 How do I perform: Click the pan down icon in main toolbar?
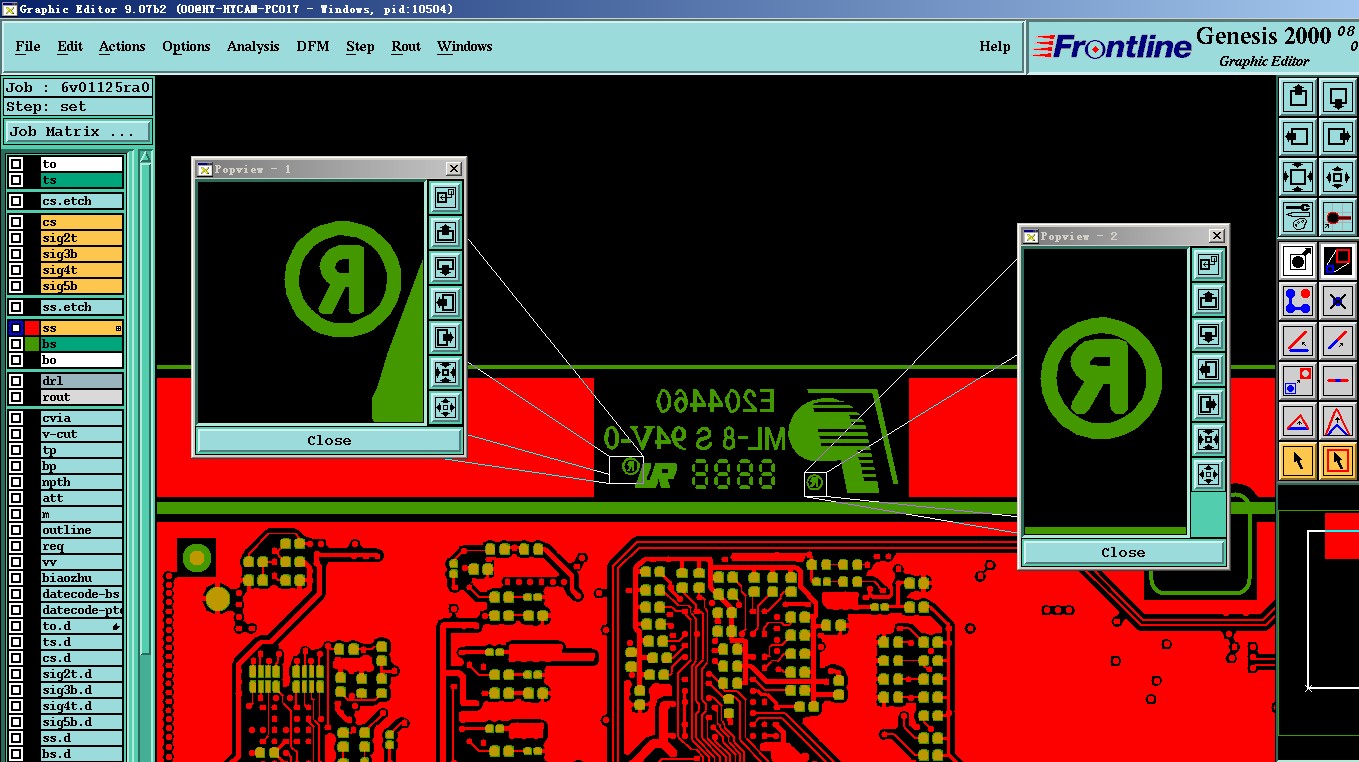(1338, 97)
